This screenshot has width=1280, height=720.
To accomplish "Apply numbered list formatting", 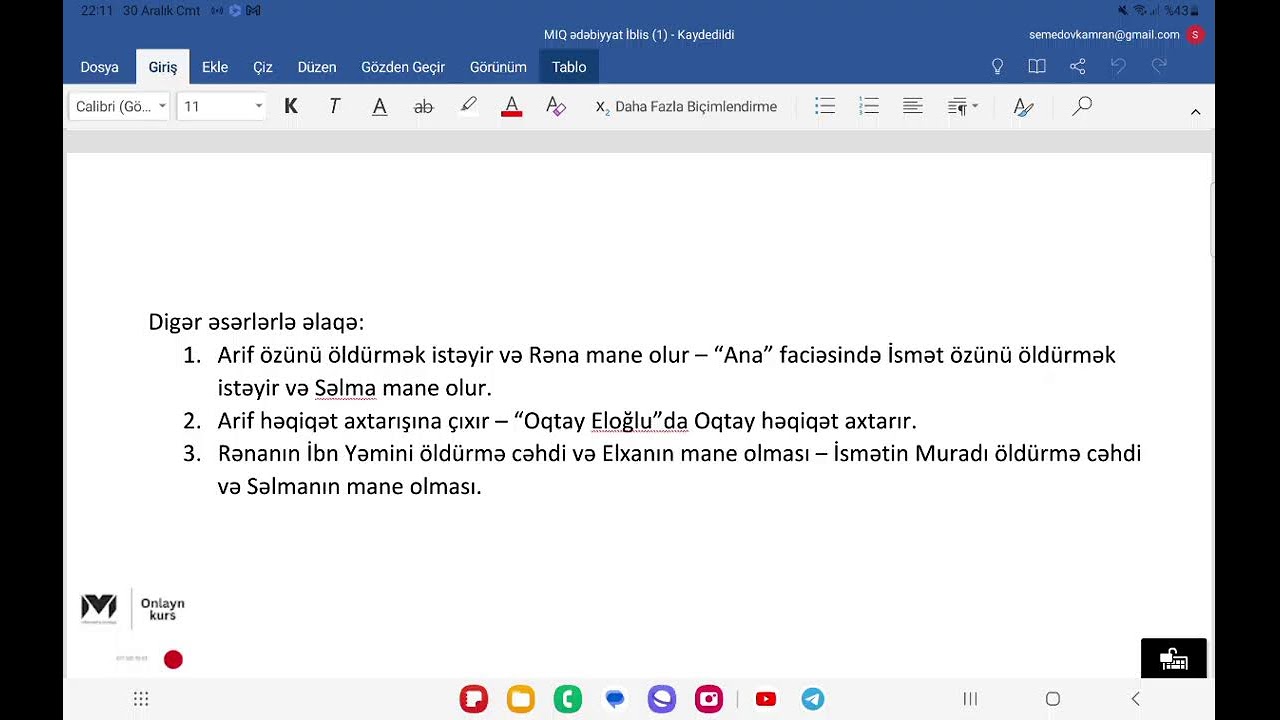I will click(869, 106).
